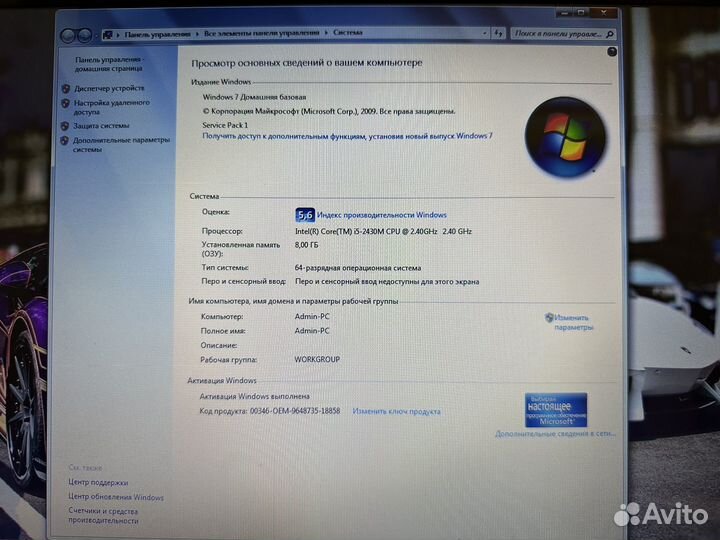This screenshot has height=540, width=720.
Task: Minimize the System window
Action: [x=564, y=13]
